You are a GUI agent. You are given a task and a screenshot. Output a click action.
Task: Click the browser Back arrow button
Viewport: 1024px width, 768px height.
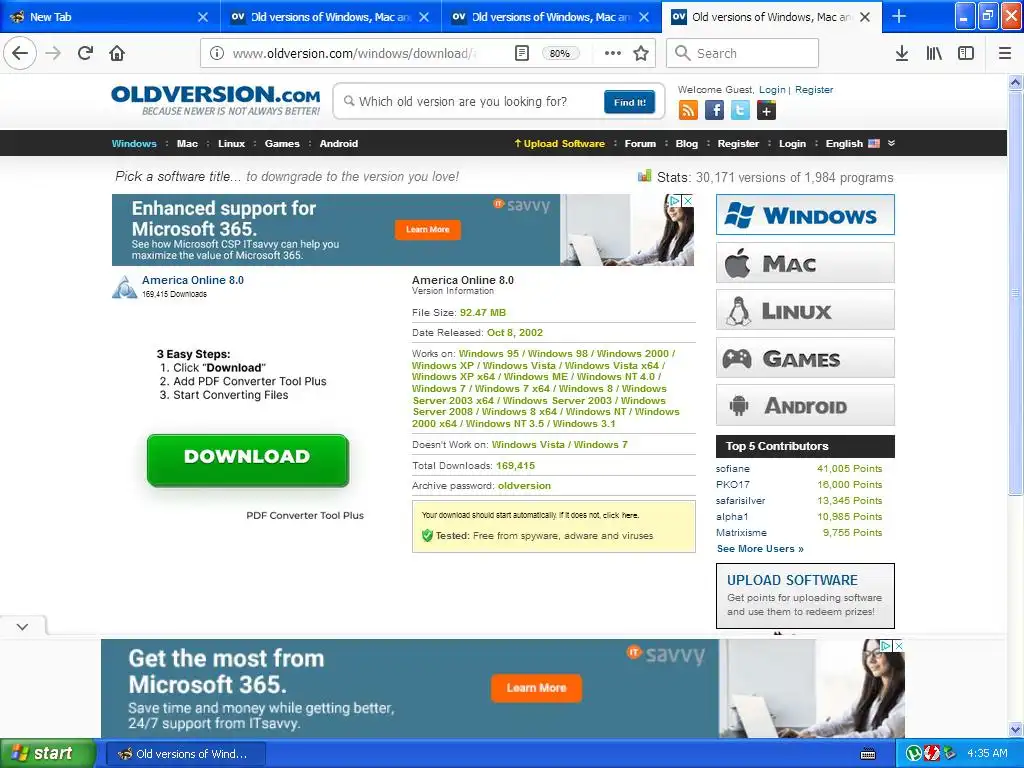coord(20,53)
